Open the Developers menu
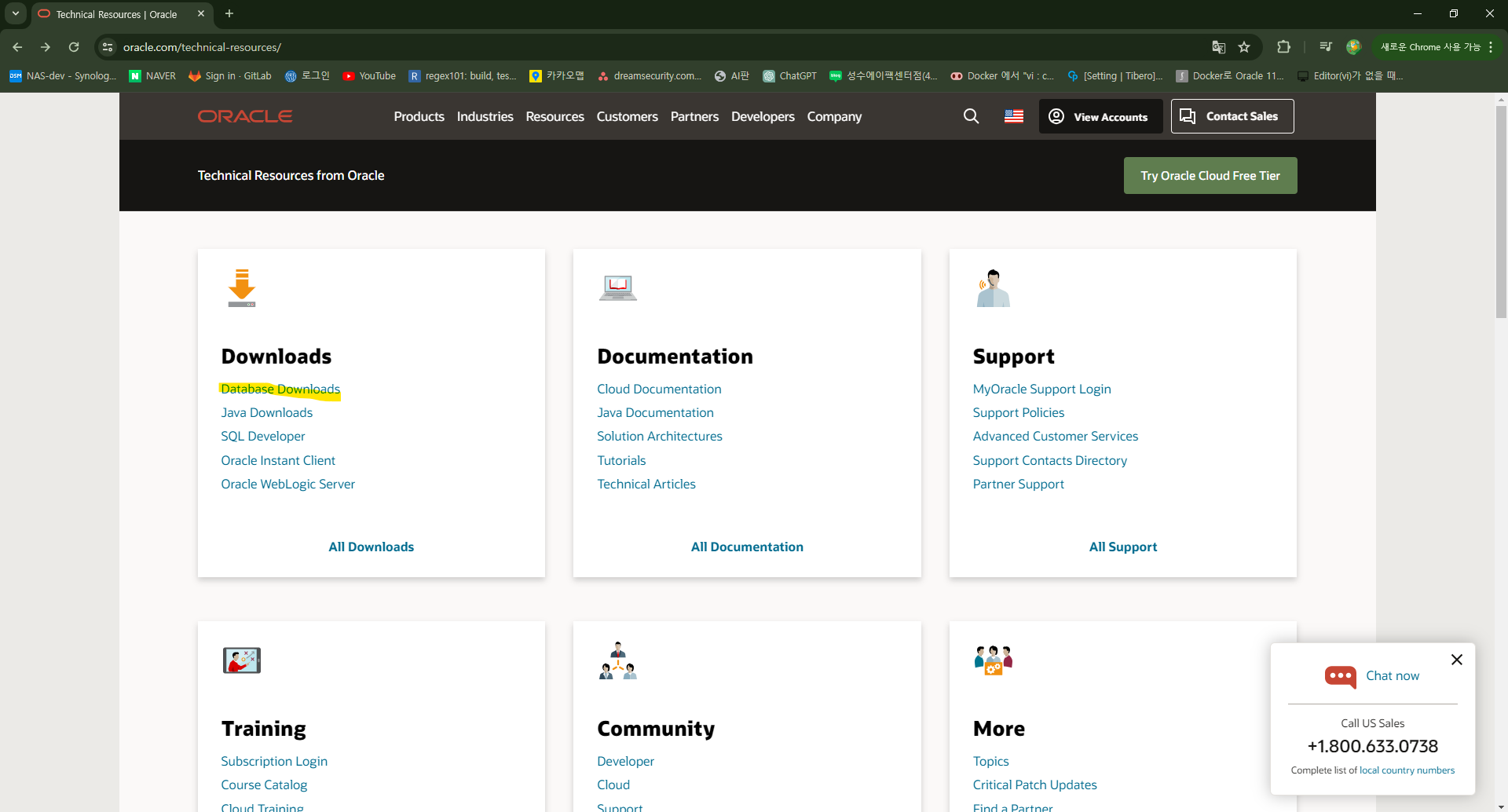 [x=763, y=116]
